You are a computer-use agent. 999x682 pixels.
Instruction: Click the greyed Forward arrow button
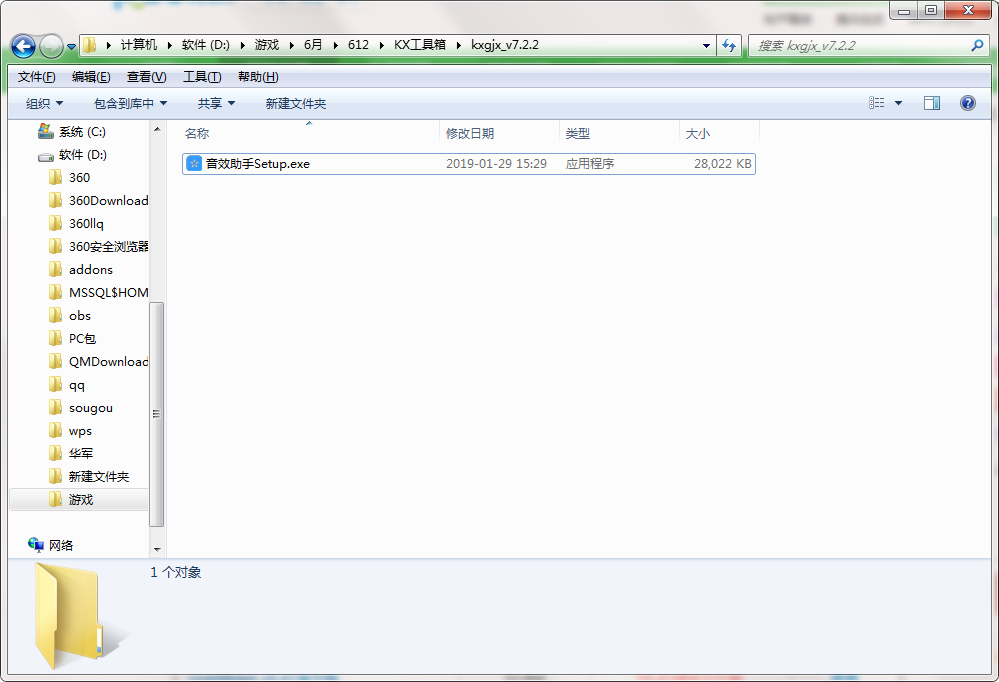[51, 46]
